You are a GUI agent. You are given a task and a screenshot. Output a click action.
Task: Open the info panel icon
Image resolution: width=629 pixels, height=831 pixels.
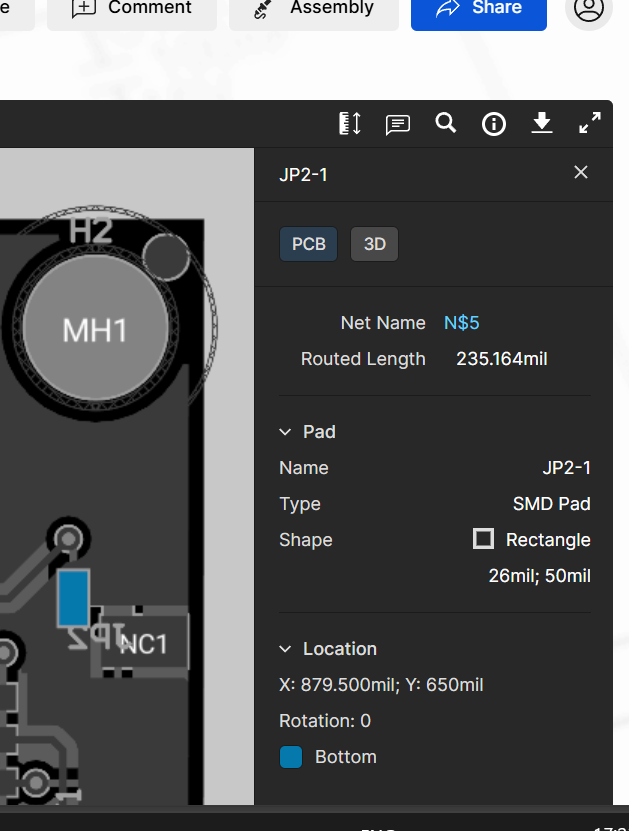[x=493, y=124]
